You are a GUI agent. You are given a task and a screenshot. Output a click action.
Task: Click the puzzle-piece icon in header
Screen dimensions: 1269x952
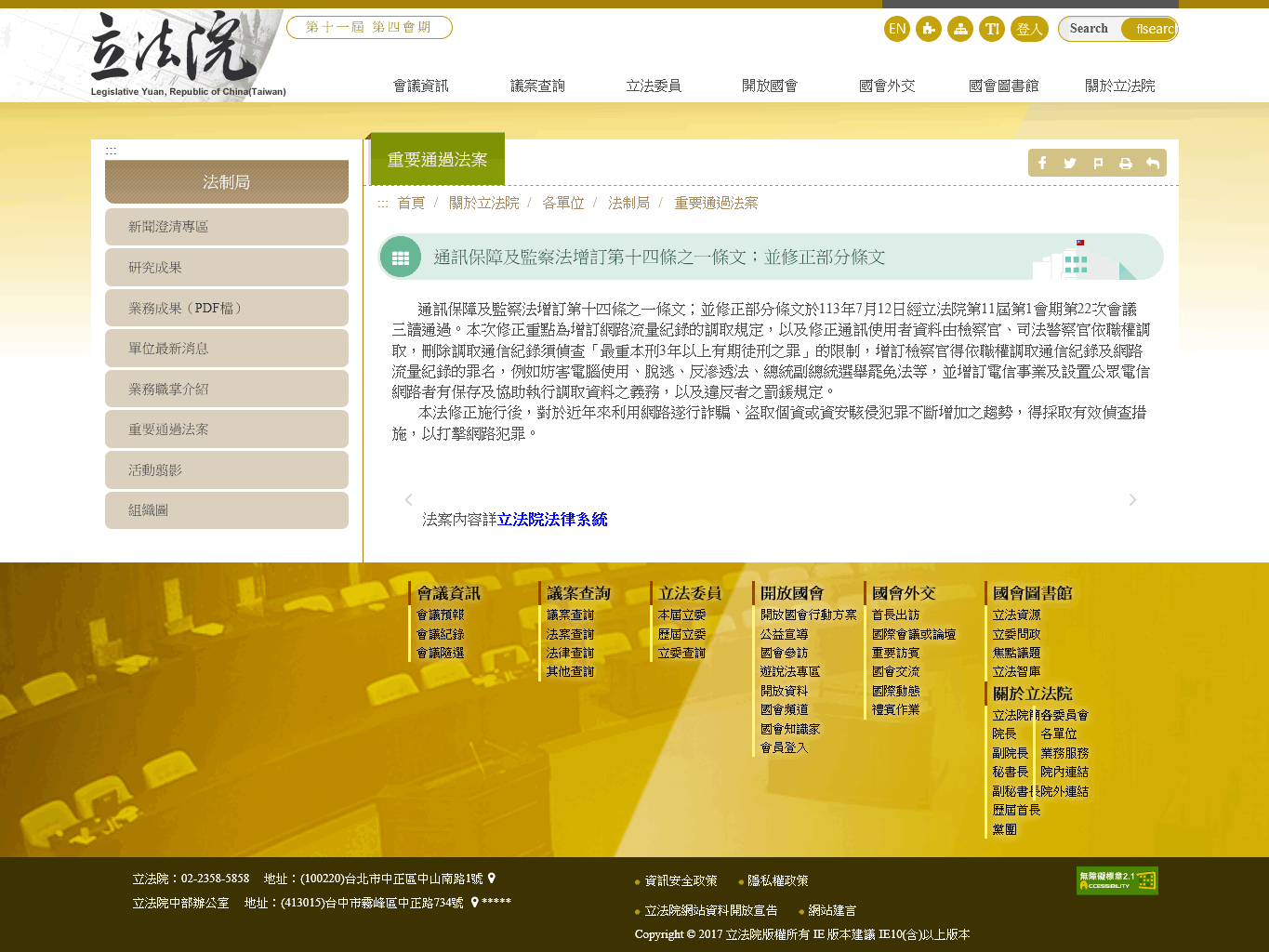click(928, 29)
